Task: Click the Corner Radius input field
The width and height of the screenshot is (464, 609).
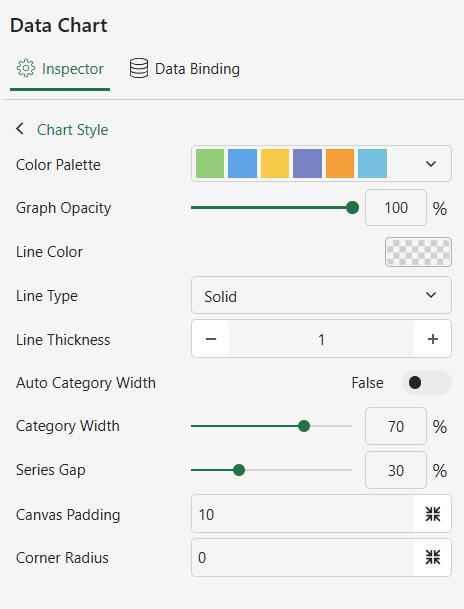Action: coord(303,557)
